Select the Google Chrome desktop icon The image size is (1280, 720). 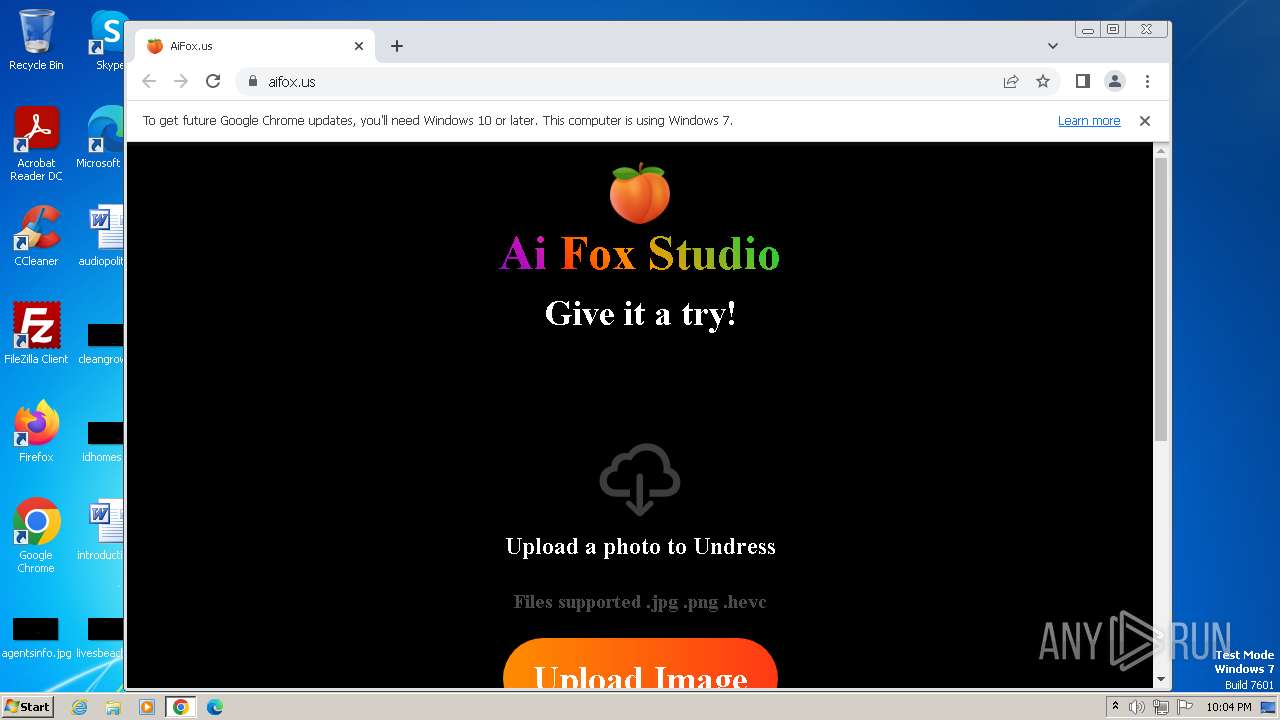click(x=36, y=535)
